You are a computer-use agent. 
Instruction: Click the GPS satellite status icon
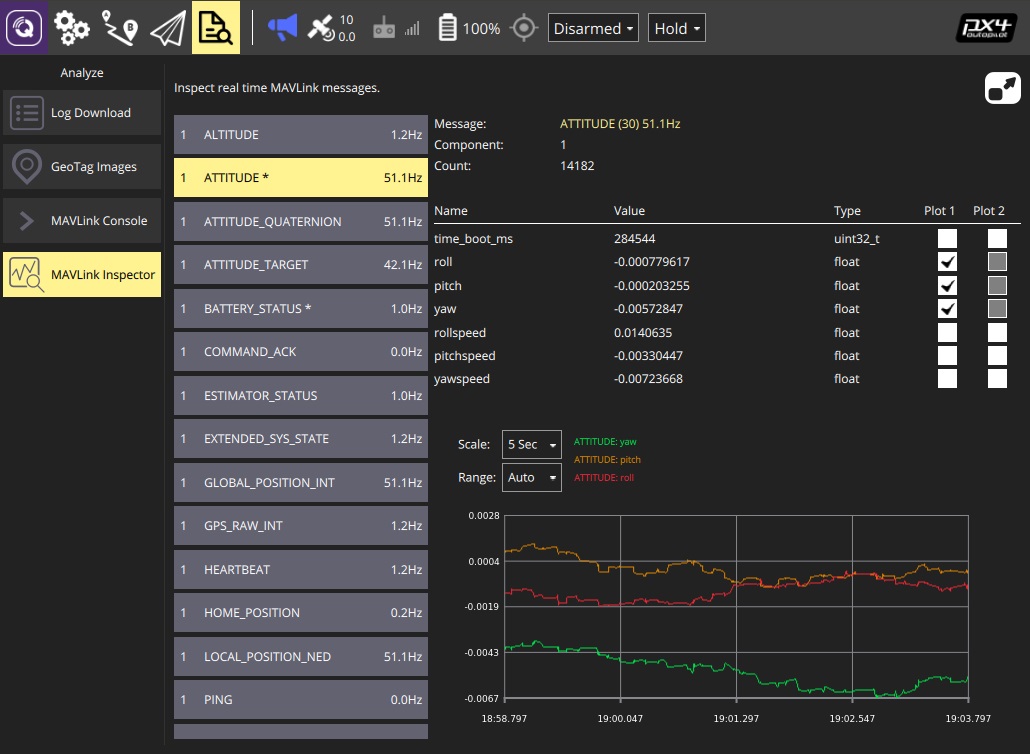(x=322, y=28)
